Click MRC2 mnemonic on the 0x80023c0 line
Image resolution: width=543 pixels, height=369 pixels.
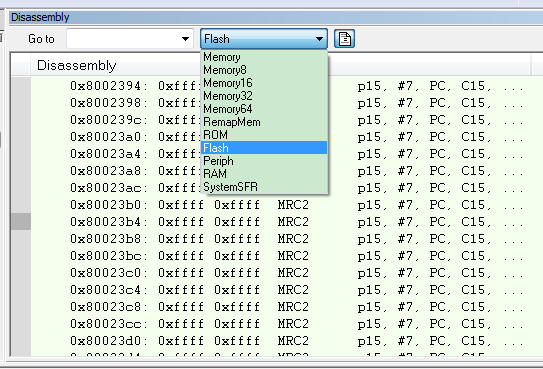(293, 273)
